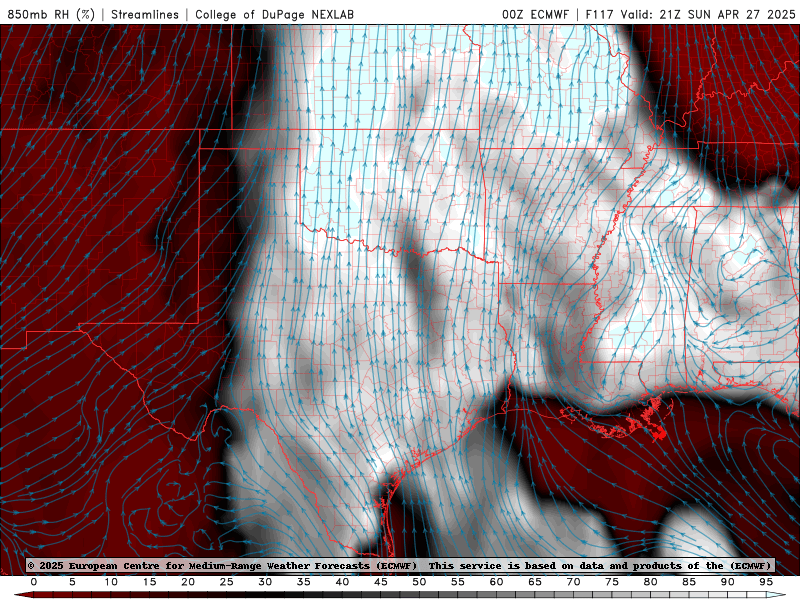Click the "0" value on the color scale
This screenshot has width=800, height=600.
pos(34,582)
